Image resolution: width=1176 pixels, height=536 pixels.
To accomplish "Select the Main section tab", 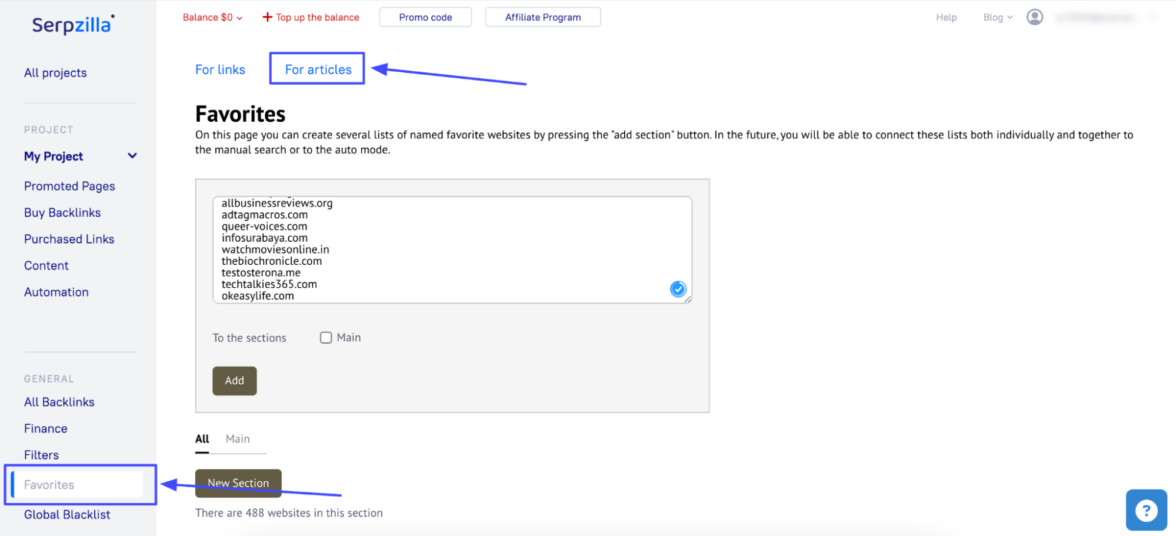I will [x=238, y=439].
